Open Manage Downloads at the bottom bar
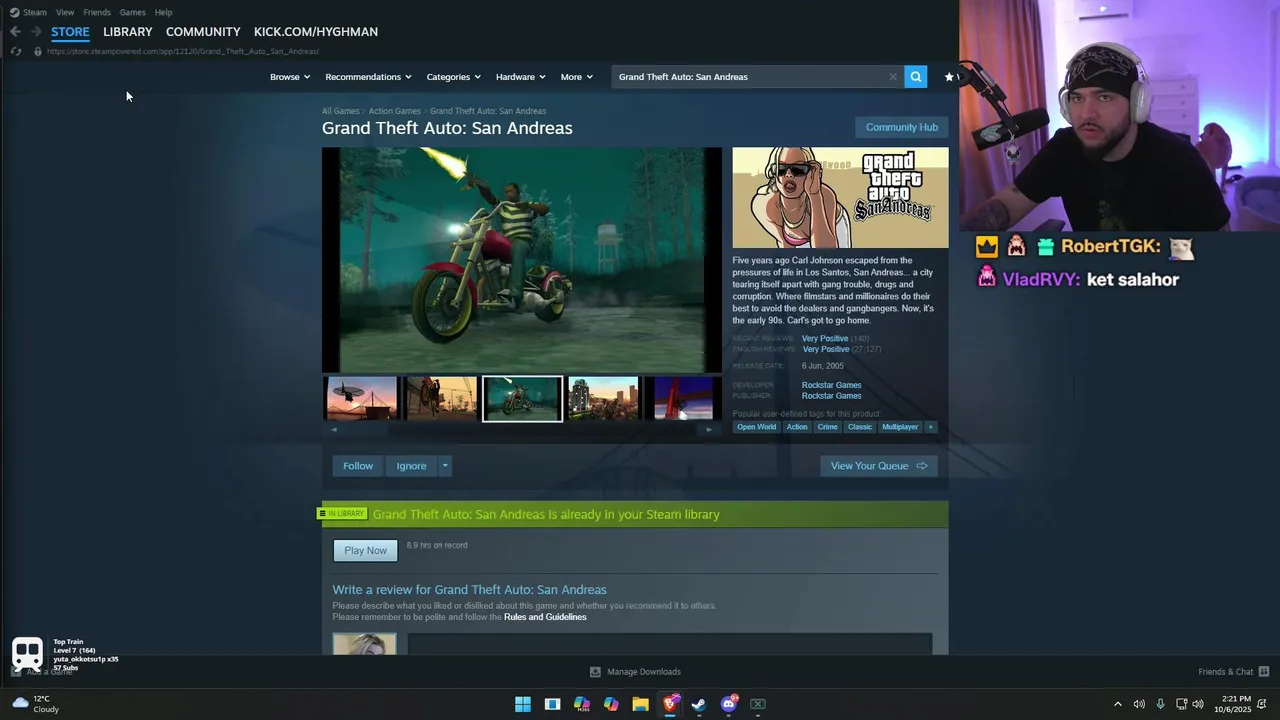 click(635, 672)
